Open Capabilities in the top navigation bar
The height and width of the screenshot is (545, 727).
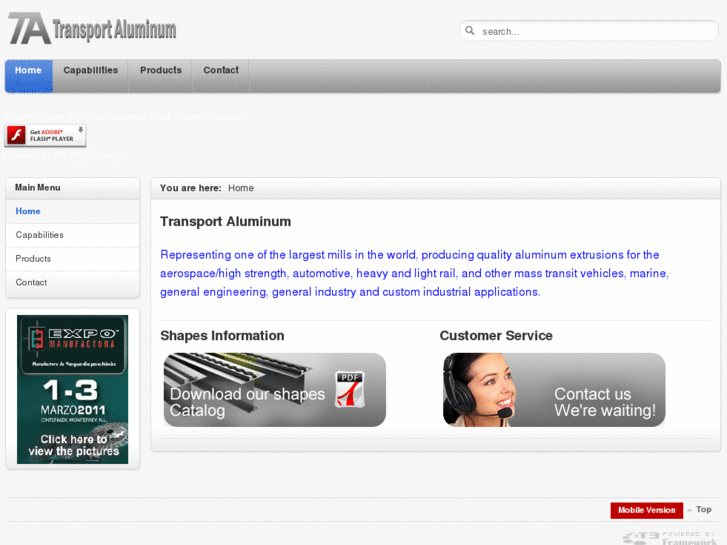pos(90,76)
